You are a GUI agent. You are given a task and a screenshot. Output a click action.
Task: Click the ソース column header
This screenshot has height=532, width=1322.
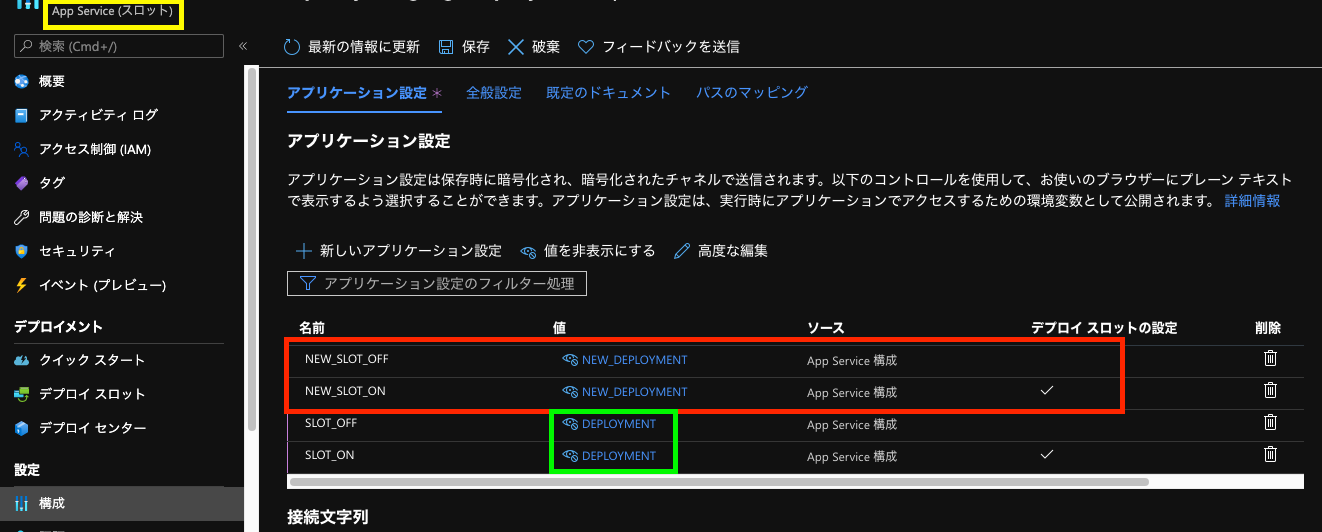[x=826, y=327]
